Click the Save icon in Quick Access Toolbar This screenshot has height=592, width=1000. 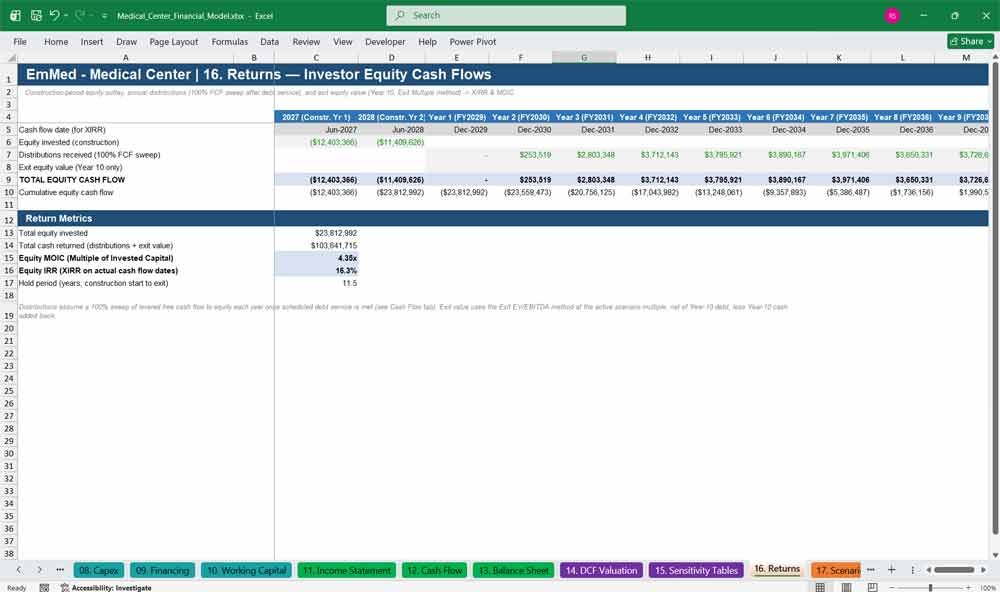36,15
